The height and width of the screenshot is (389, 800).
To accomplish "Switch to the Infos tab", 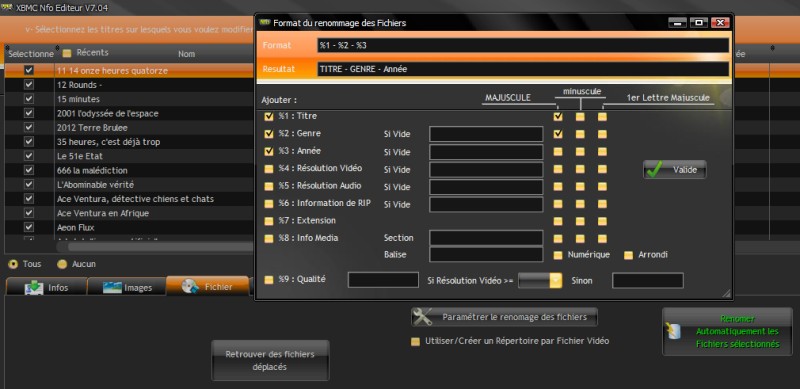I will 46,287.
